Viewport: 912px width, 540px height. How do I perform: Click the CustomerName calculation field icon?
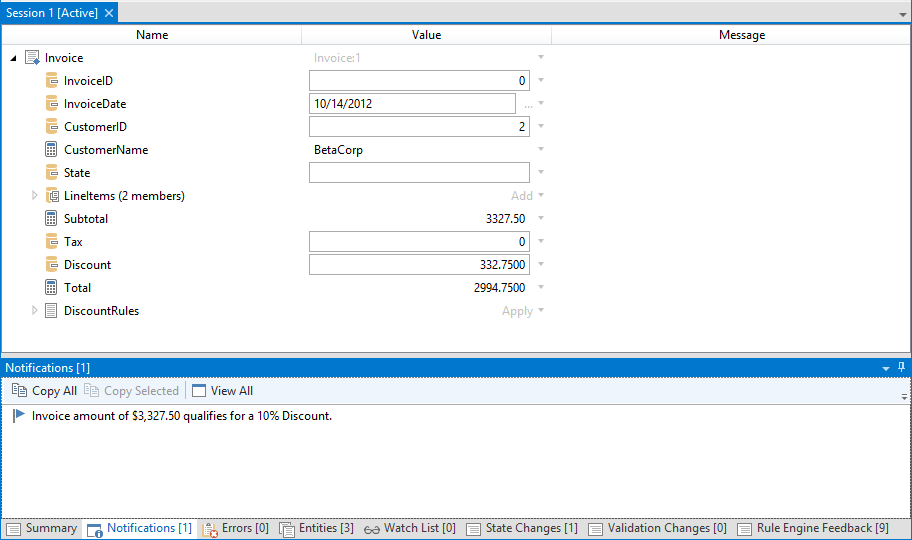point(52,150)
